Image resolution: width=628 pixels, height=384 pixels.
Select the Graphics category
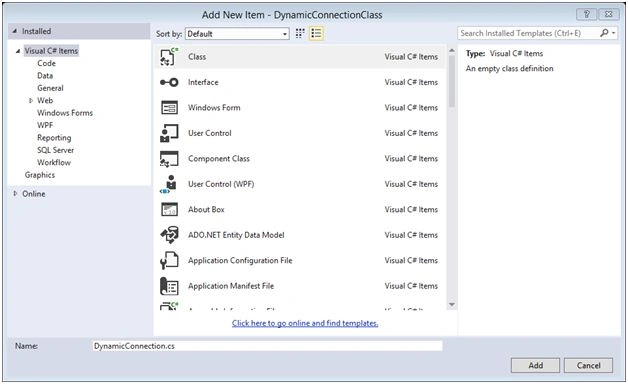pyautogui.click(x=40, y=175)
